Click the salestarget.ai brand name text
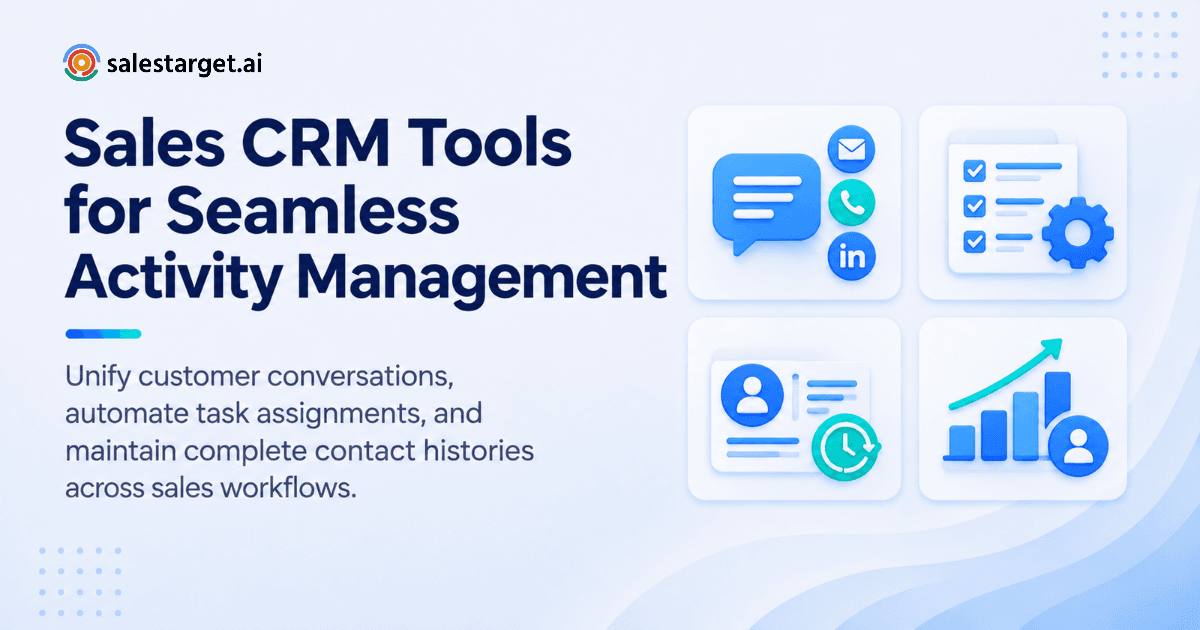Image resolution: width=1200 pixels, height=630 pixels. pos(185,64)
